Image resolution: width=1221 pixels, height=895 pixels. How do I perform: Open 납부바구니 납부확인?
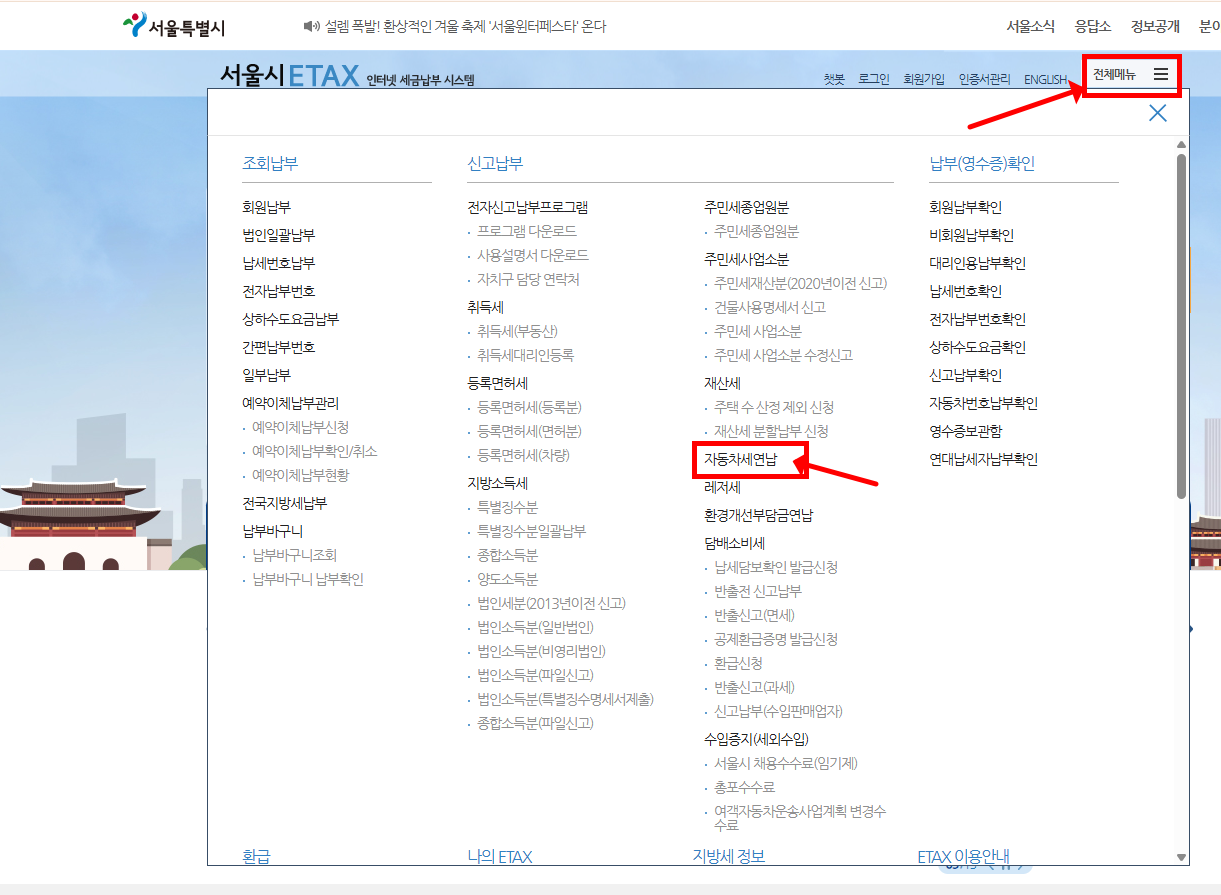pyautogui.click(x=308, y=579)
